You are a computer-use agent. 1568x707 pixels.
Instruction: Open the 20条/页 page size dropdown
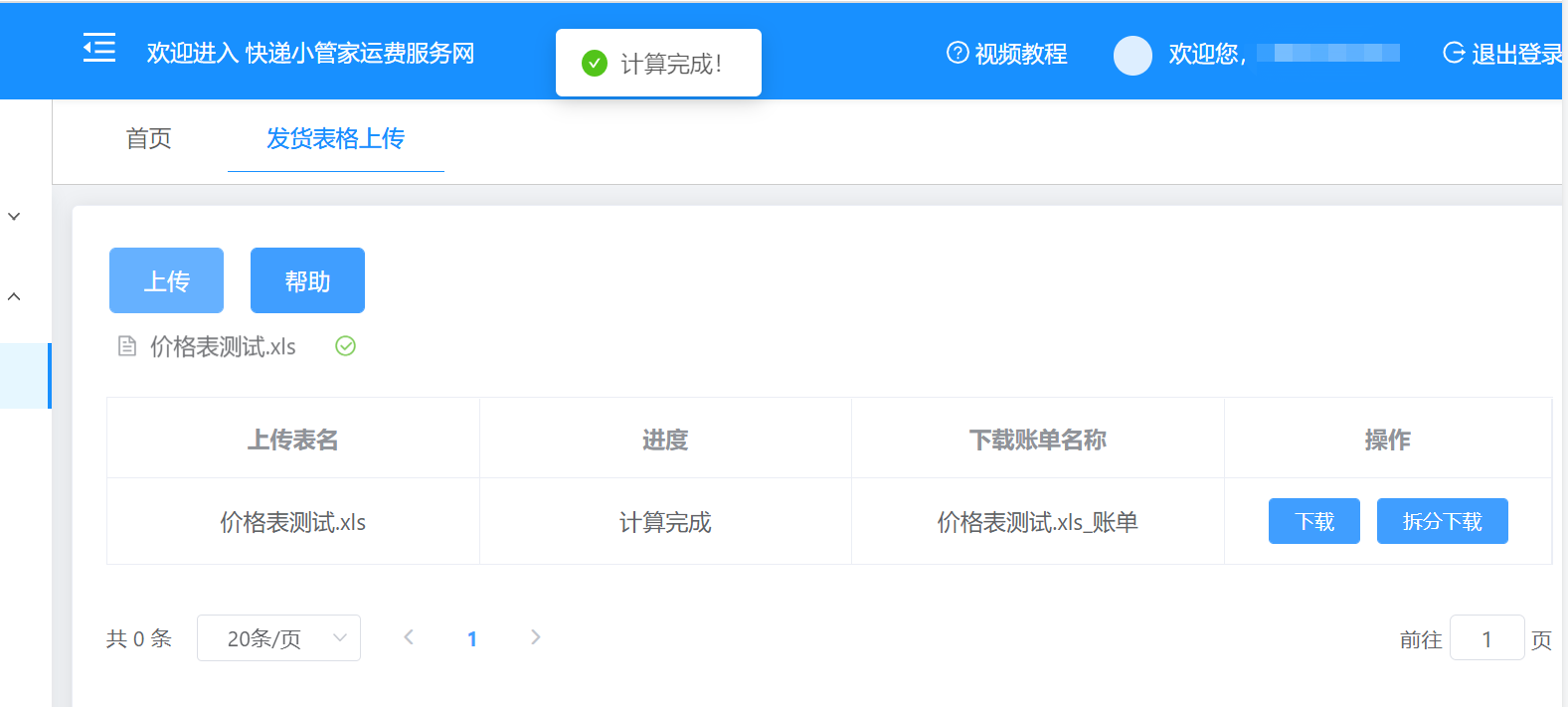pos(278,638)
